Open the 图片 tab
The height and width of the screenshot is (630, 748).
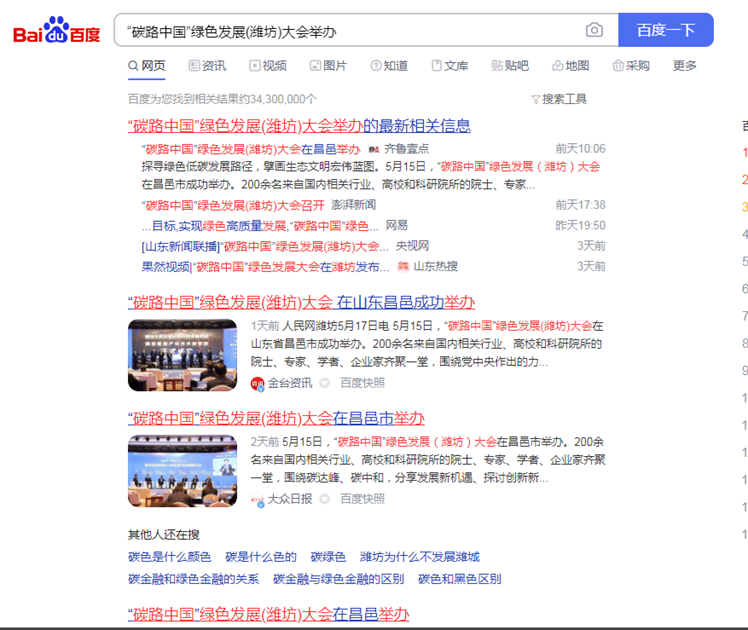(x=329, y=65)
